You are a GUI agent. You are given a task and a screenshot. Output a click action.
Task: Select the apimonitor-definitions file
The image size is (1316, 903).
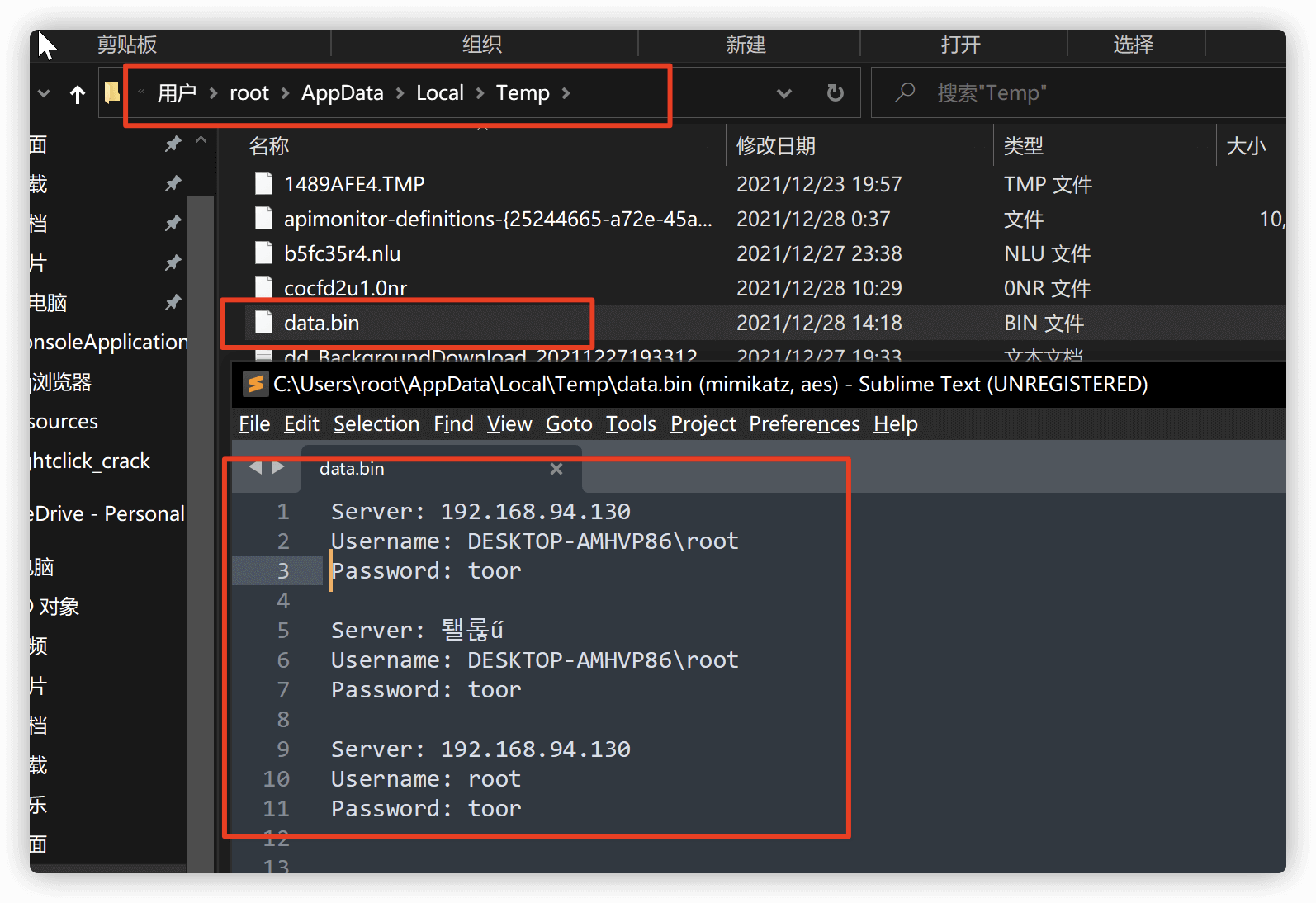[x=498, y=219]
